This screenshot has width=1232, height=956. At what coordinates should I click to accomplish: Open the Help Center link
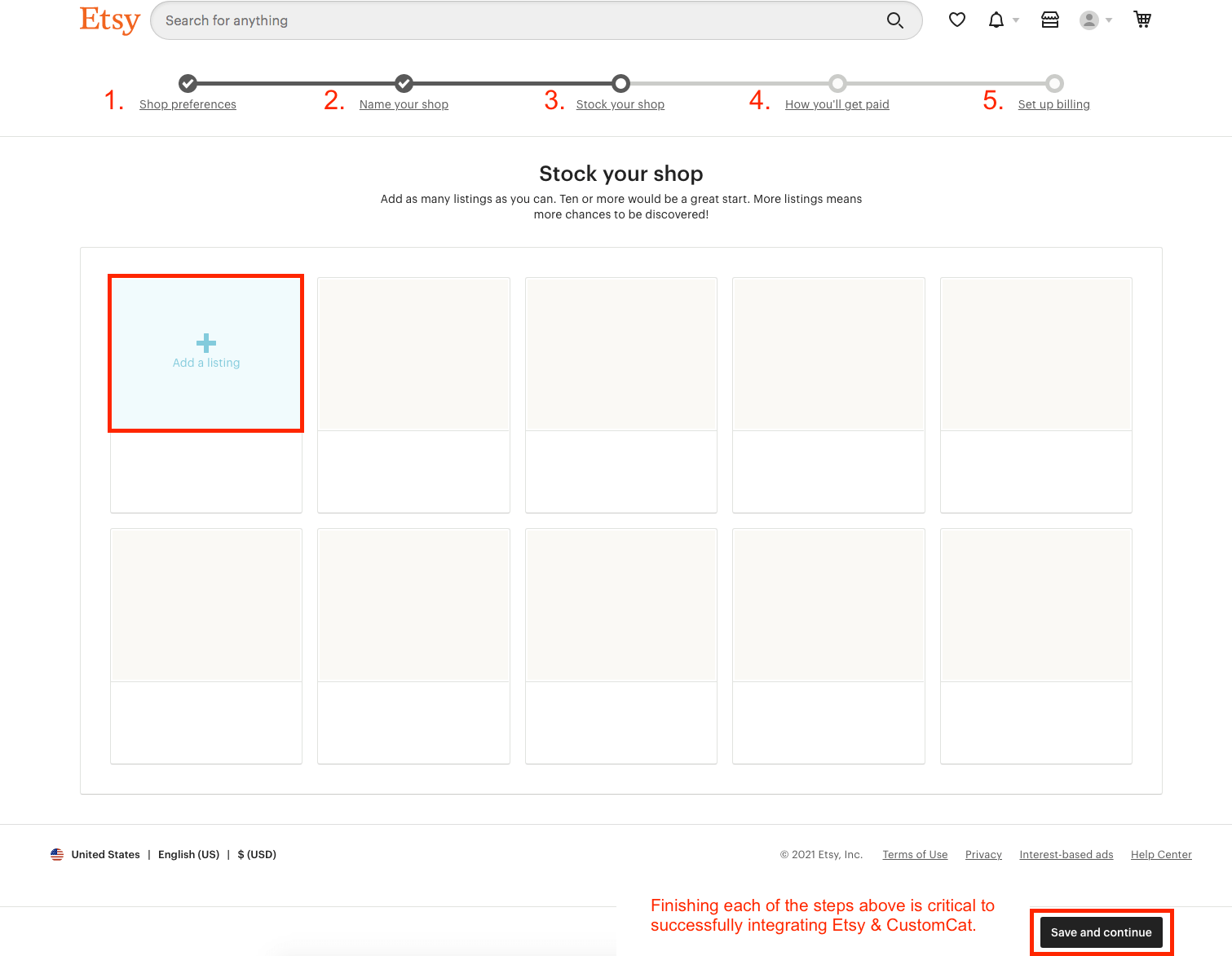click(x=1161, y=854)
